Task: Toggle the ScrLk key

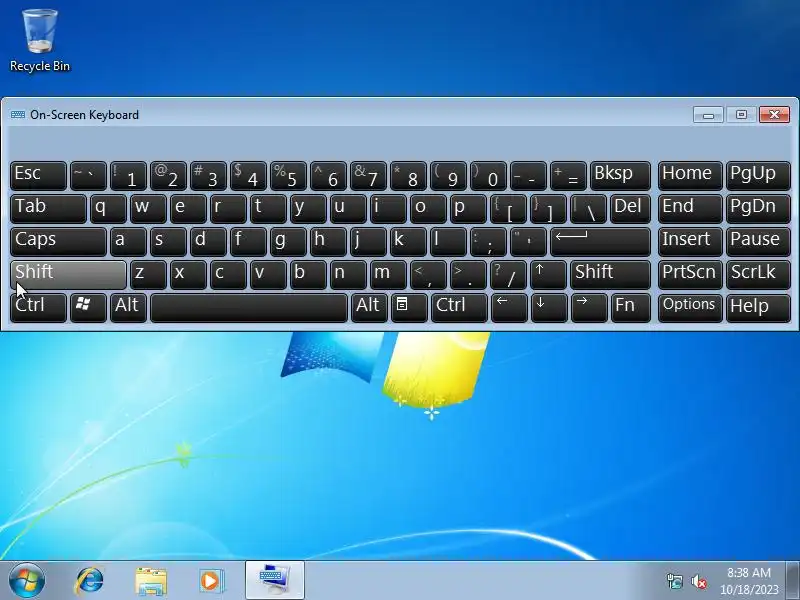Action: (758, 275)
